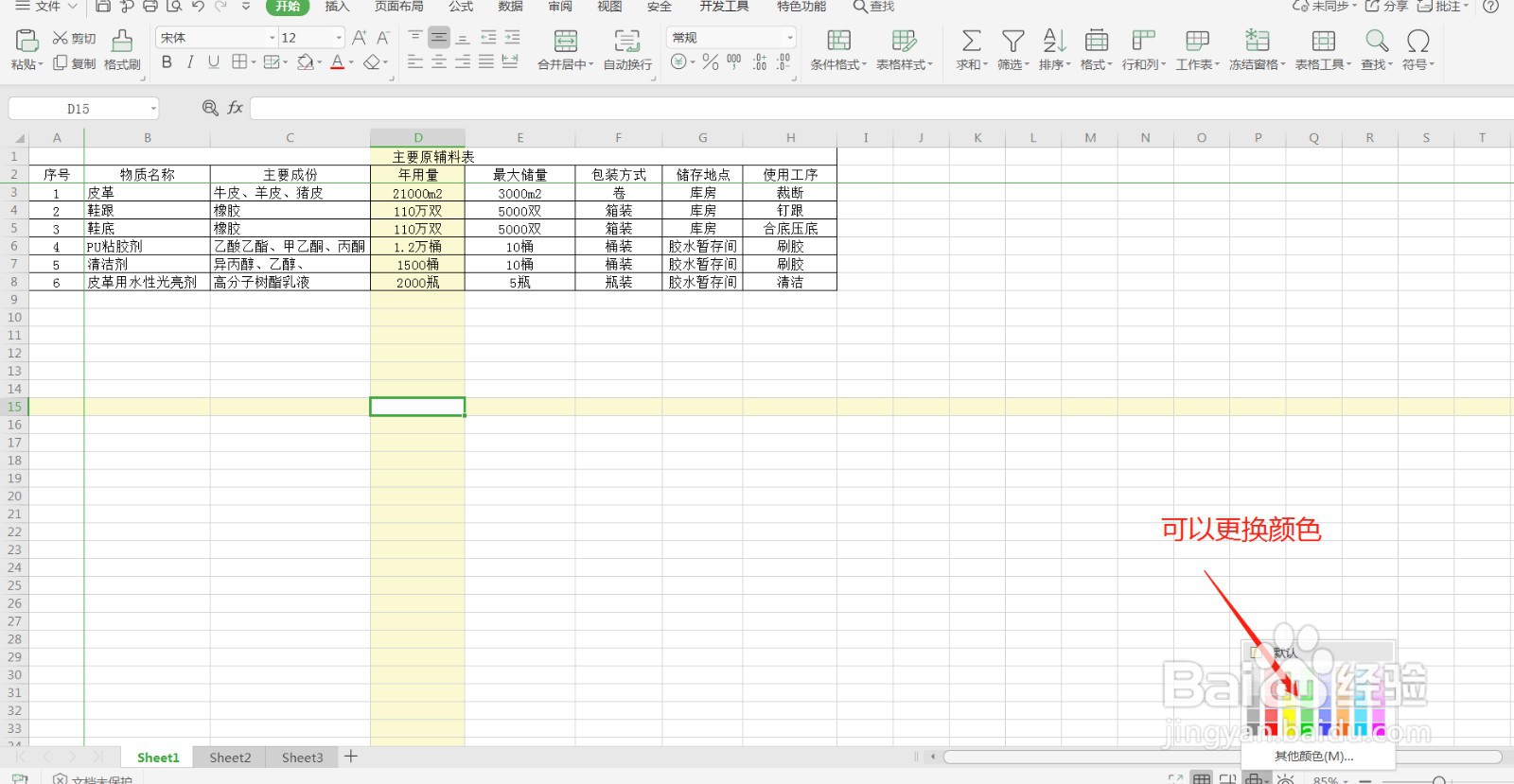Image resolution: width=1514 pixels, height=784 pixels.
Task: Click the Save icon in quick access toolbar
Action: (103, 6)
